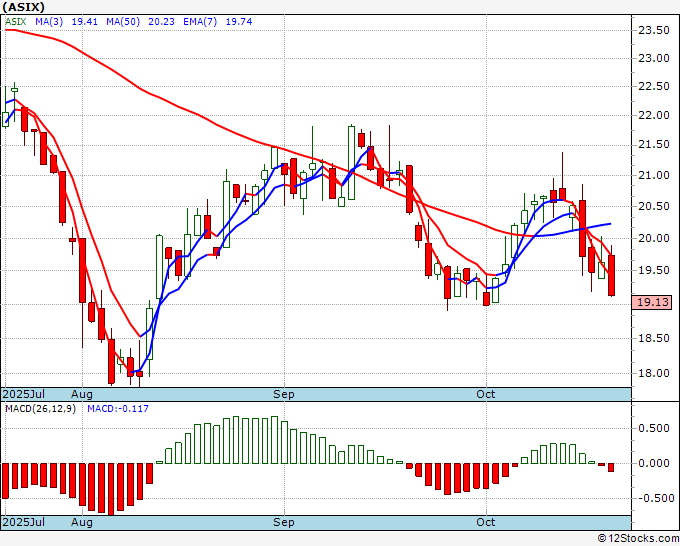Click the 22.50 price axis label
680x546 pixels.
pos(654,86)
